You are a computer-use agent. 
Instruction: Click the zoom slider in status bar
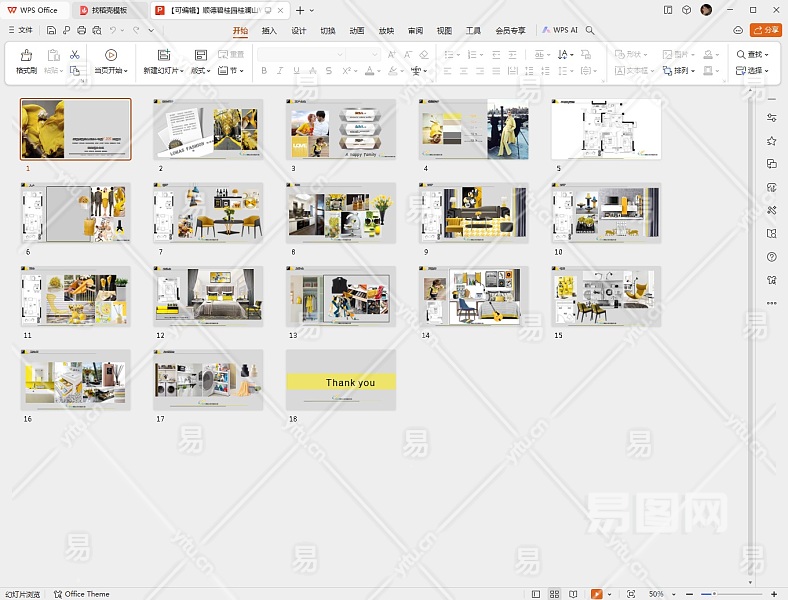713,594
